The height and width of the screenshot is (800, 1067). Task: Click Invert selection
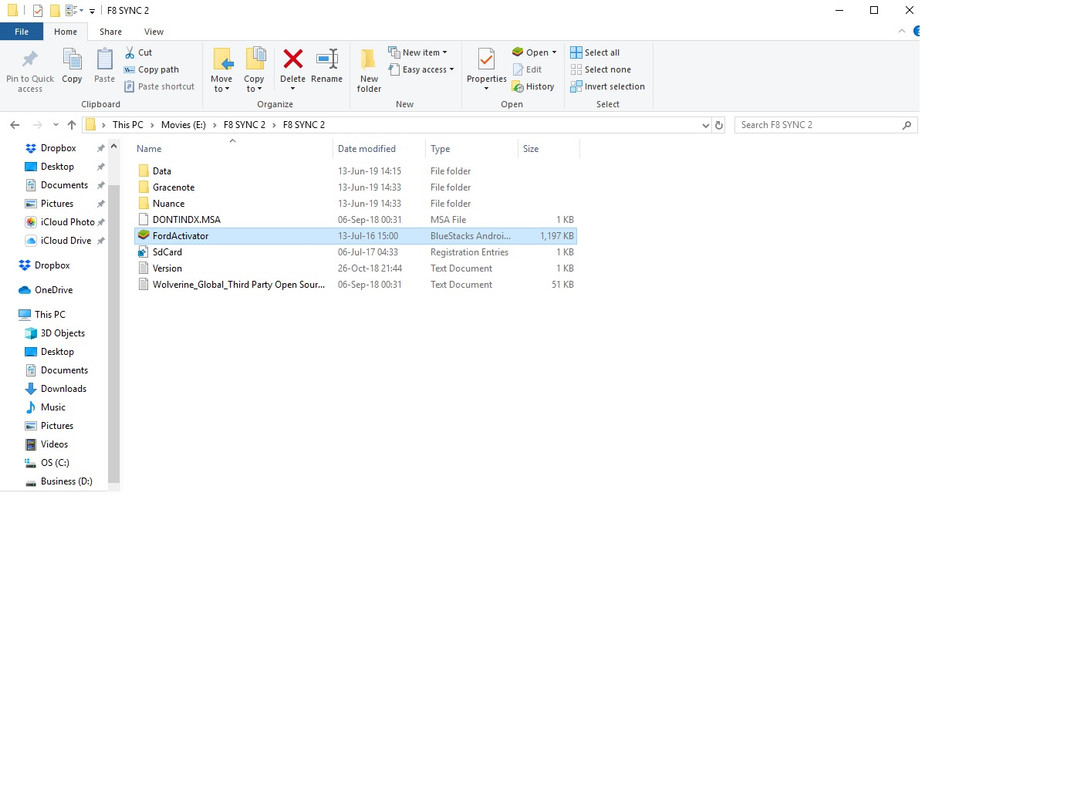point(608,86)
